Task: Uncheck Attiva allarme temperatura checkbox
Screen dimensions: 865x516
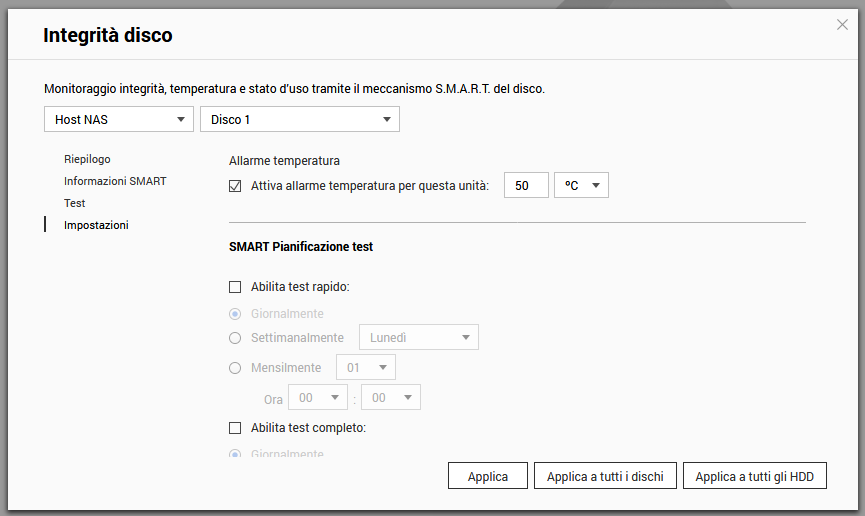Action: tap(236, 185)
